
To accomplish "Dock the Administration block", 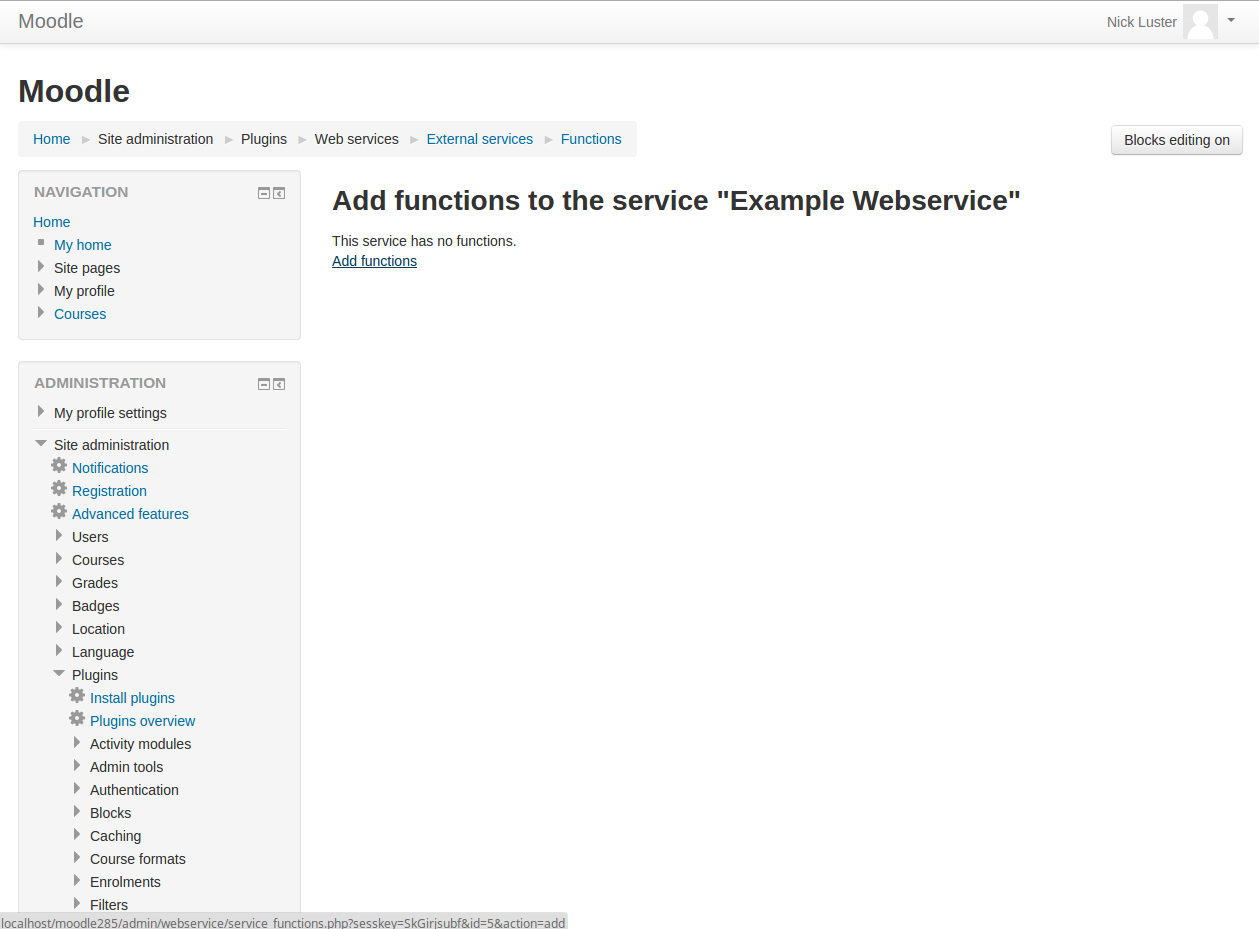I will click(x=279, y=384).
